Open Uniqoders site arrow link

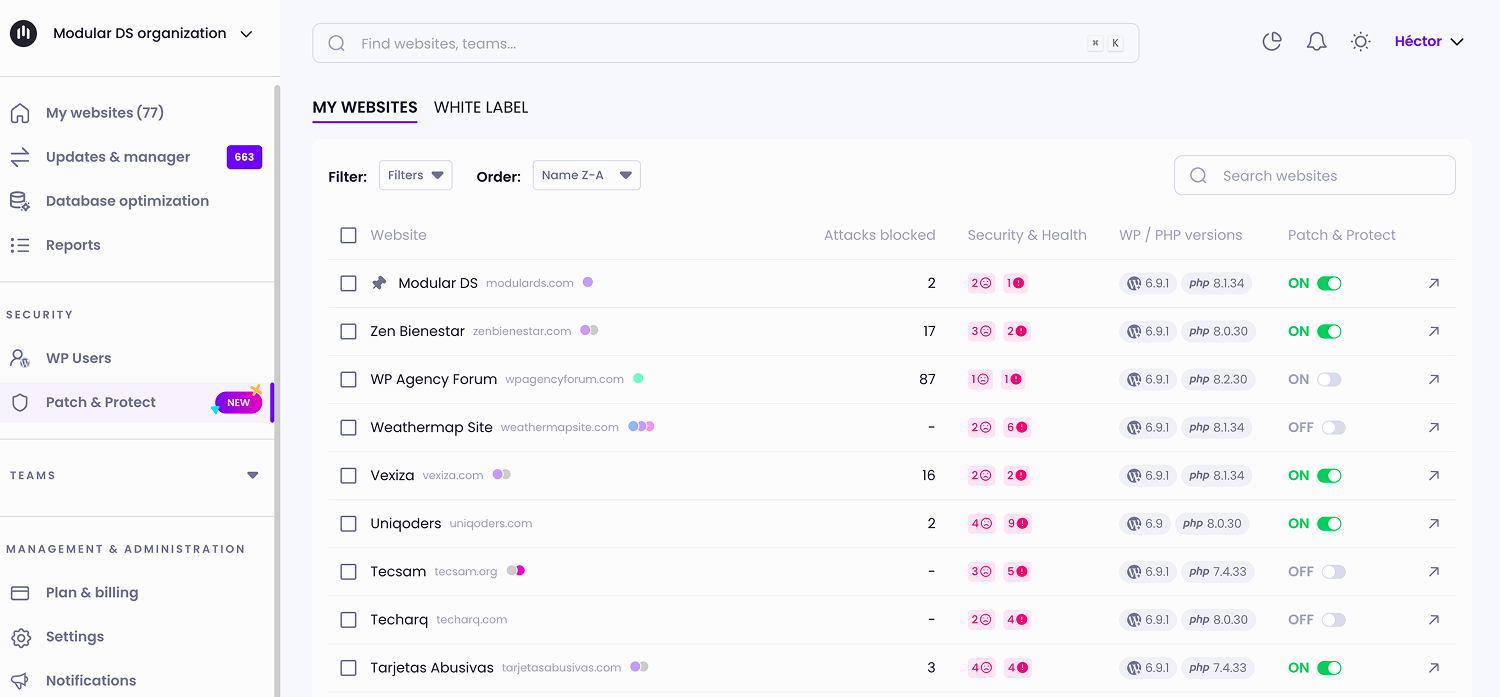click(x=1434, y=523)
